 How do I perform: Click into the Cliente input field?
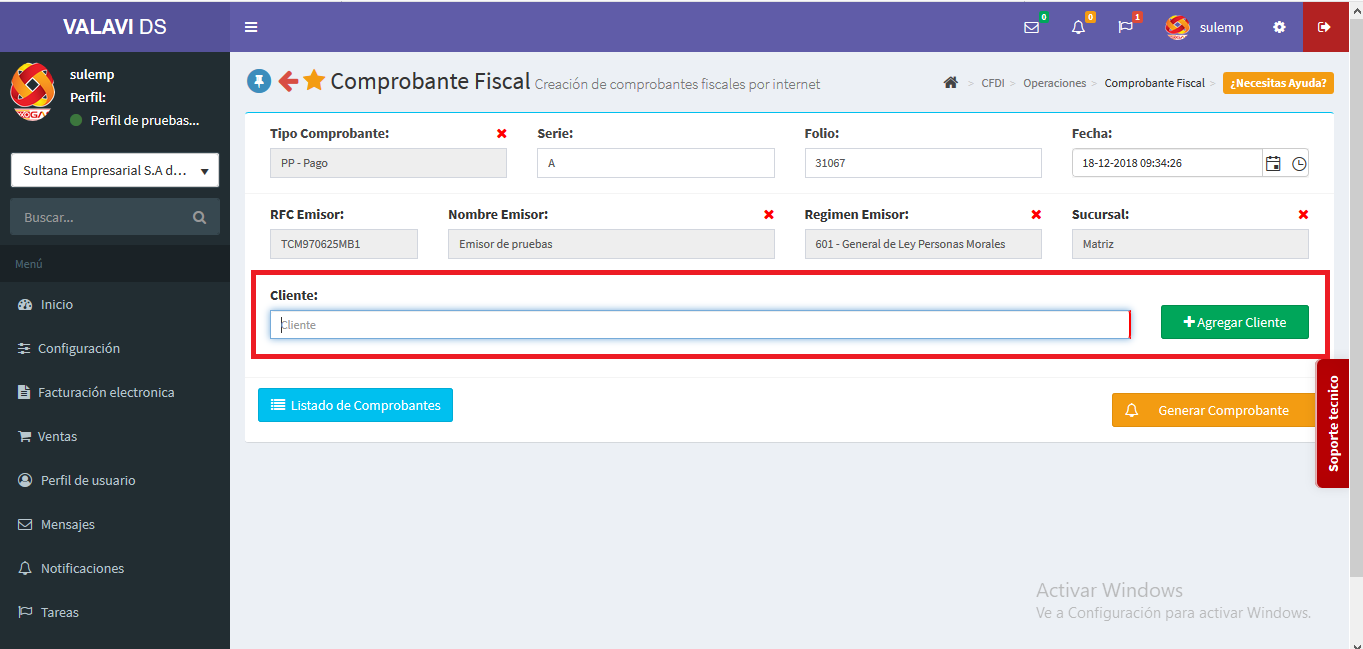(699, 325)
